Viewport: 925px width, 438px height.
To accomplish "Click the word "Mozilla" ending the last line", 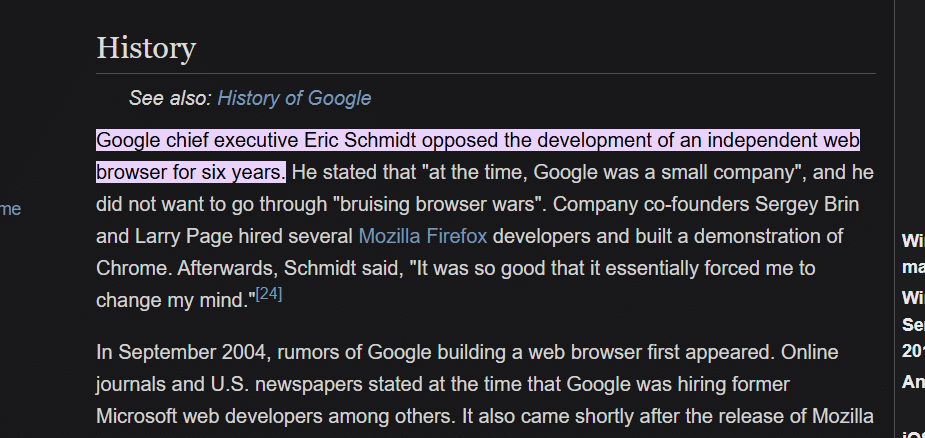I will (x=843, y=416).
